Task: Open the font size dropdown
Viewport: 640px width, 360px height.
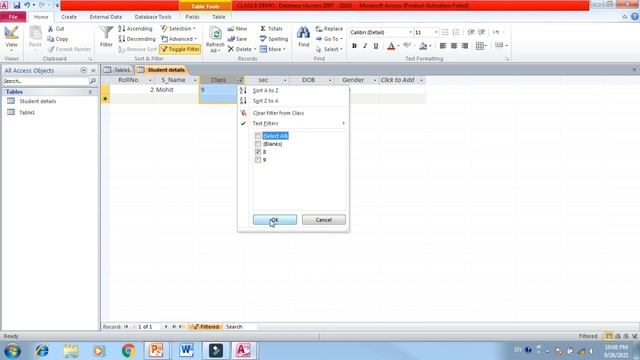Action: [436, 32]
